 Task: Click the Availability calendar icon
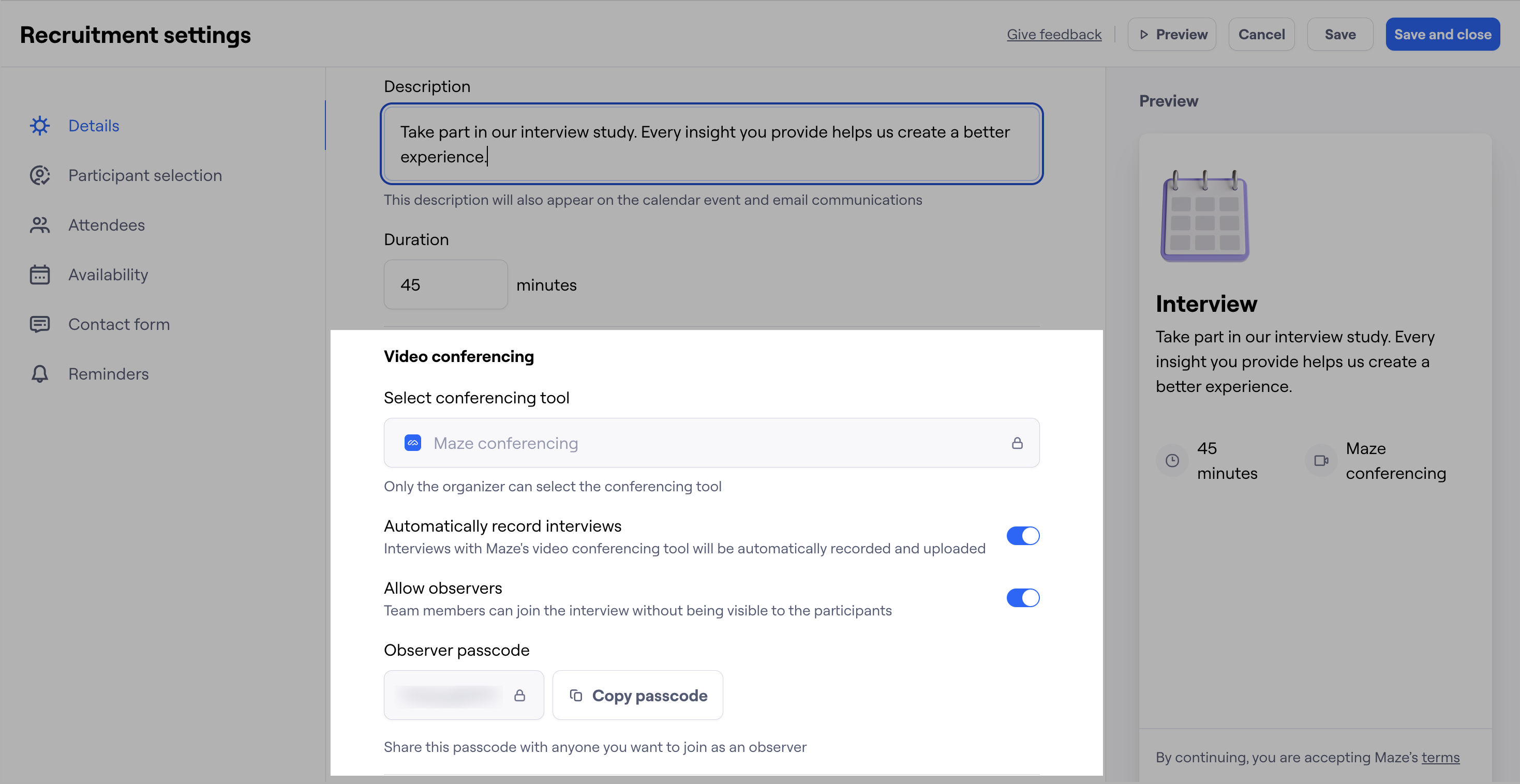point(39,274)
